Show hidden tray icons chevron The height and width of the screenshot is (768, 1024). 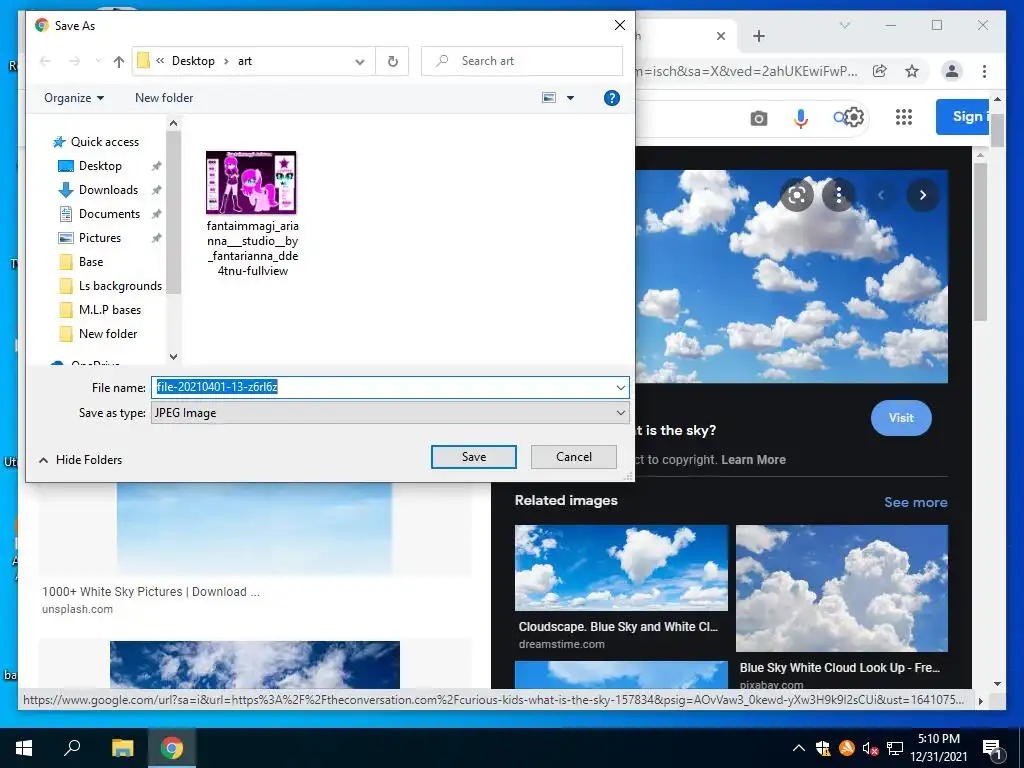pyautogui.click(x=798, y=748)
